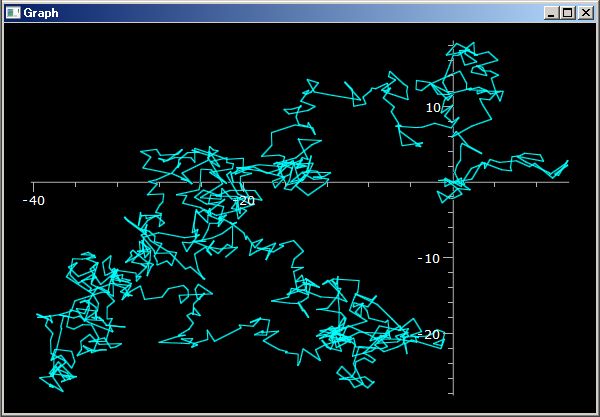Minimize the Graph window
The height and width of the screenshot is (417, 600).
pos(551,13)
